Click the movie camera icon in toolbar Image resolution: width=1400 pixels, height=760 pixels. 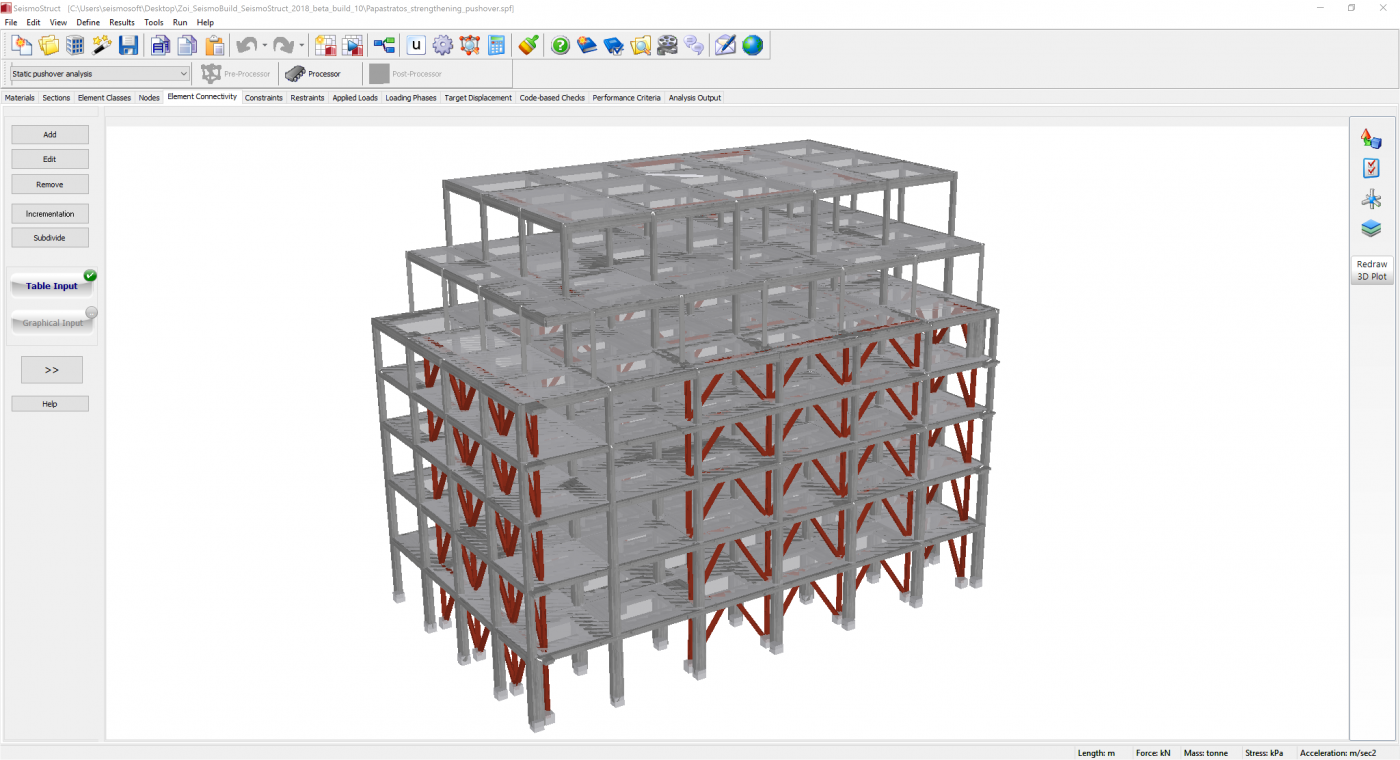click(667, 45)
